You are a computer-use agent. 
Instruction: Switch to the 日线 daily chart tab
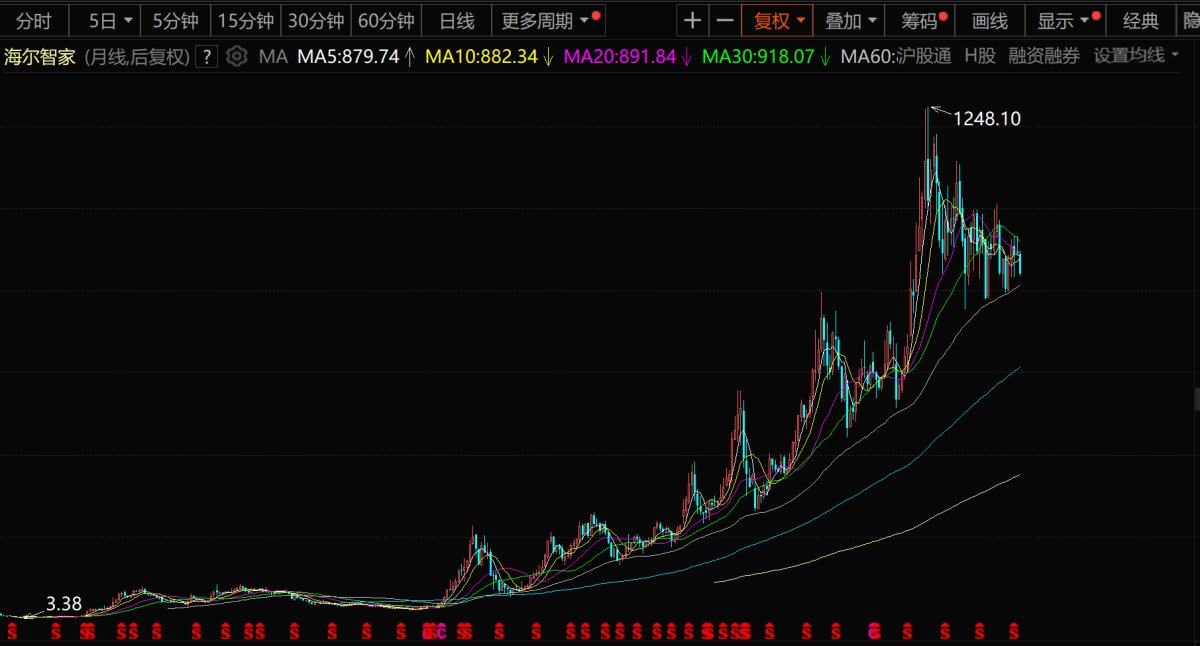click(x=457, y=21)
